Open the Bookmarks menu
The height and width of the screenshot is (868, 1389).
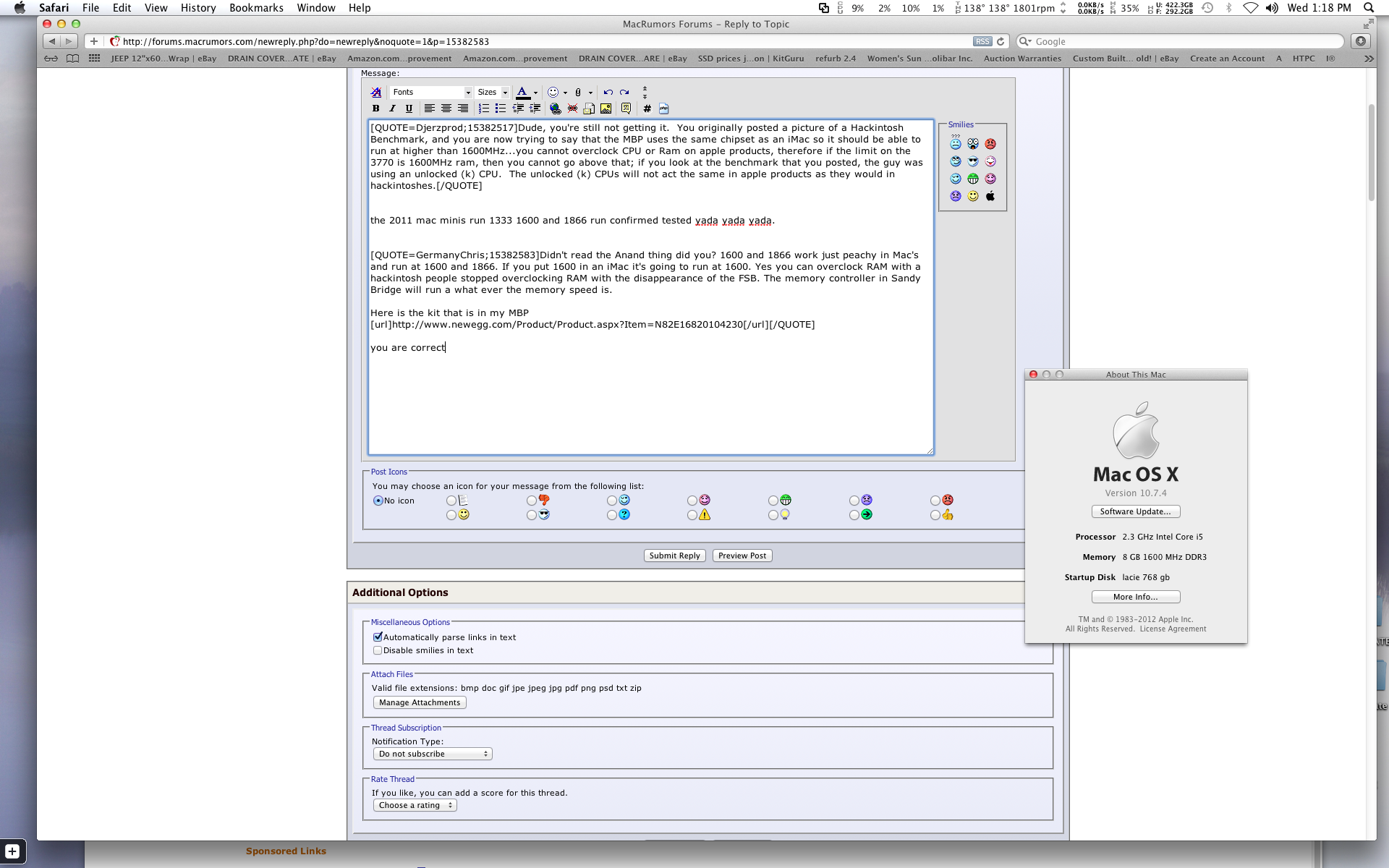pos(256,8)
